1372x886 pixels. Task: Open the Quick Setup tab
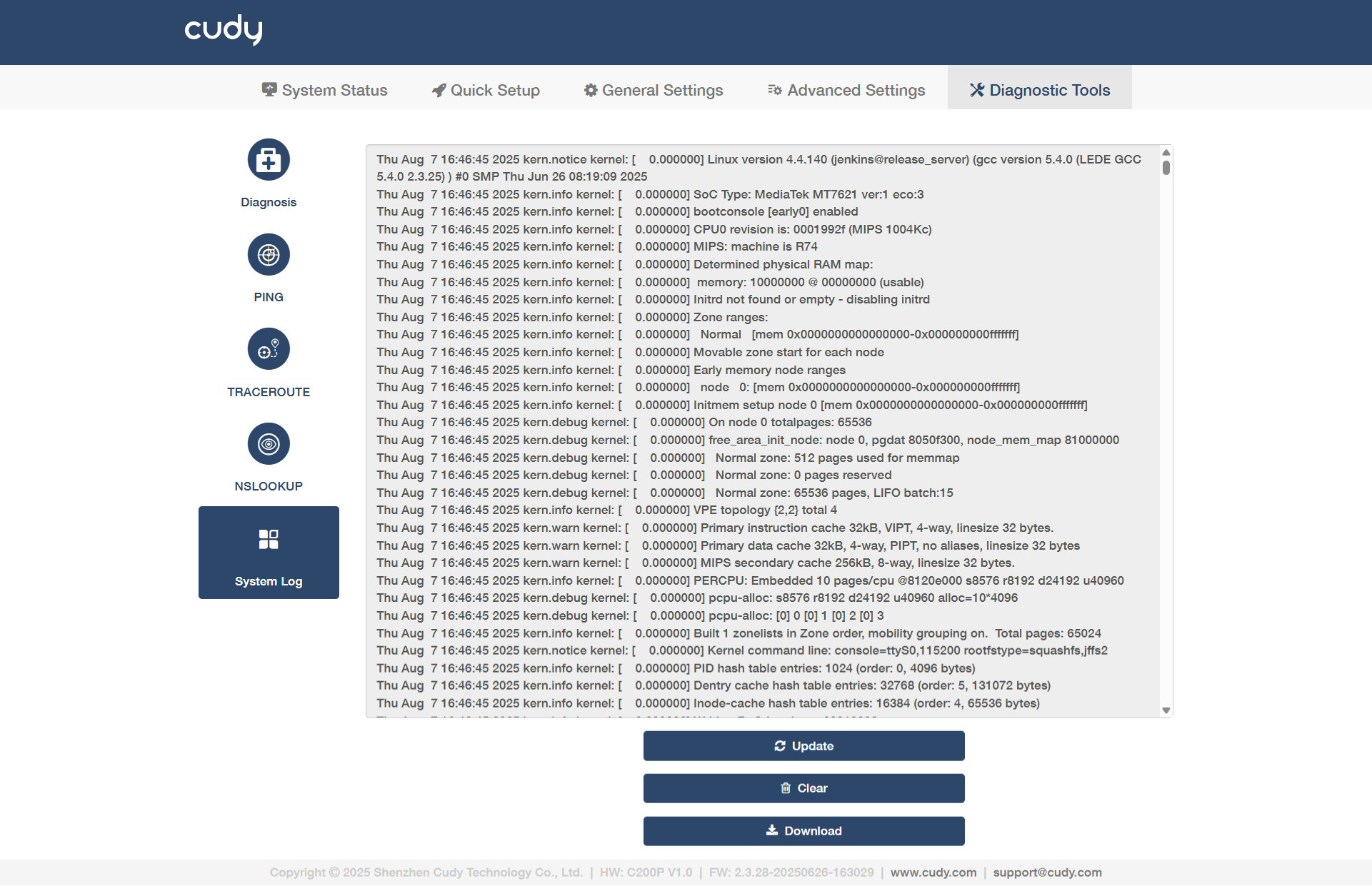(x=486, y=91)
